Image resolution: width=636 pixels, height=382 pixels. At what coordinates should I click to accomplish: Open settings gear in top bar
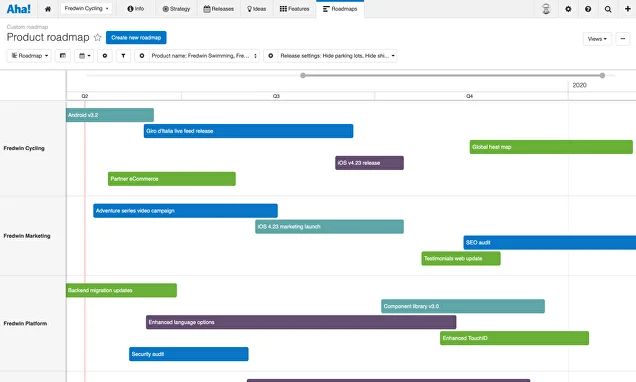[x=568, y=9]
